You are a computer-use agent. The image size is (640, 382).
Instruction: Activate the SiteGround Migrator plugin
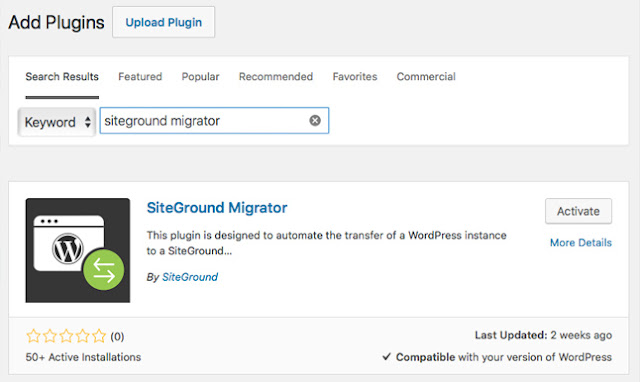pos(578,211)
